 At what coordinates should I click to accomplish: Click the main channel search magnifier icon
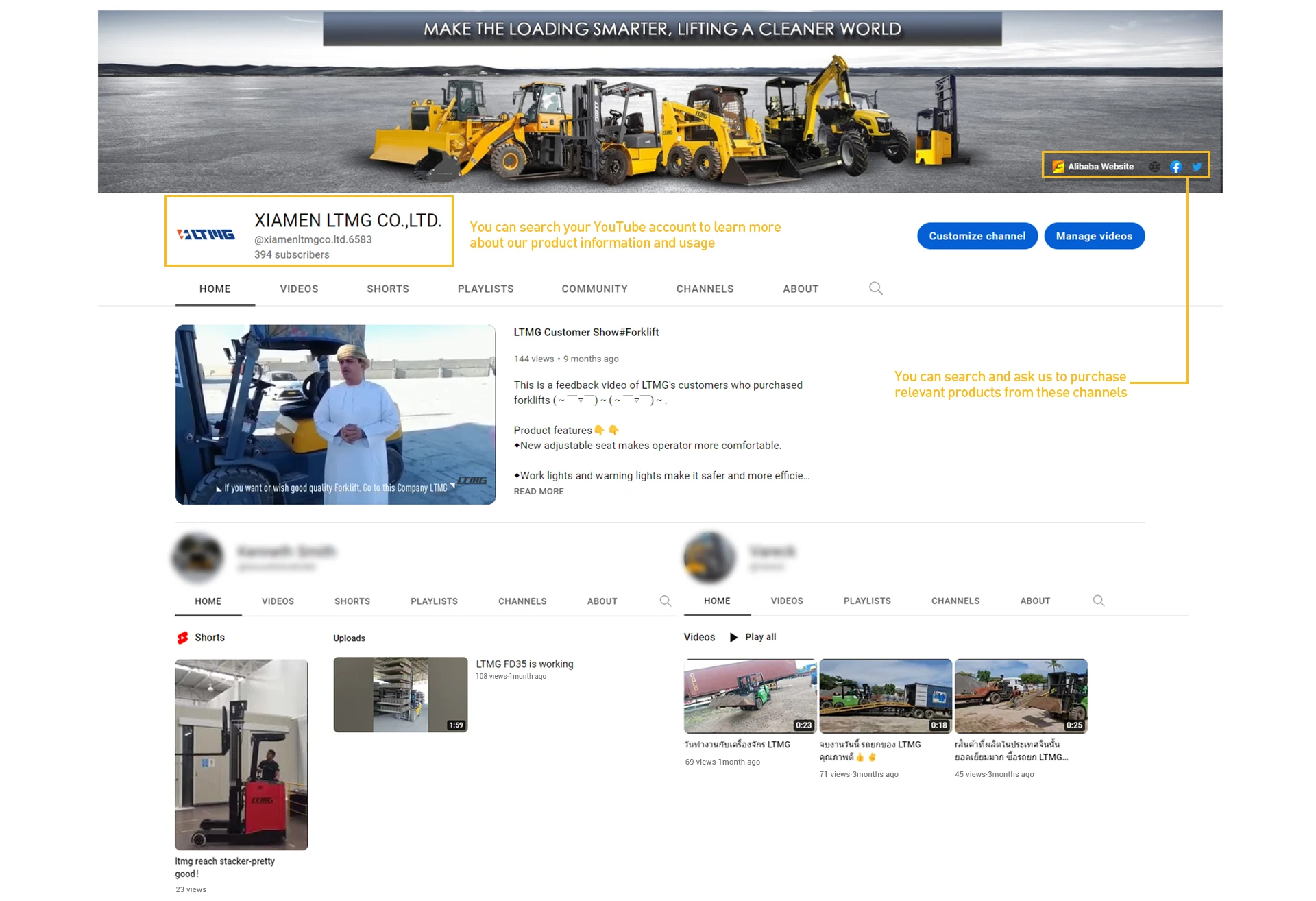click(x=875, y=289)
